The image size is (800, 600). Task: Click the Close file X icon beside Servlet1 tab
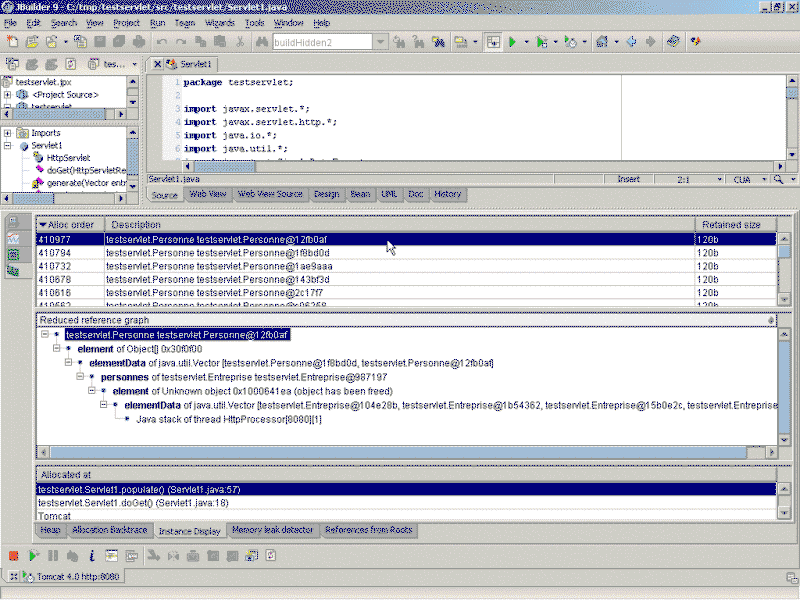coord(156,64)
